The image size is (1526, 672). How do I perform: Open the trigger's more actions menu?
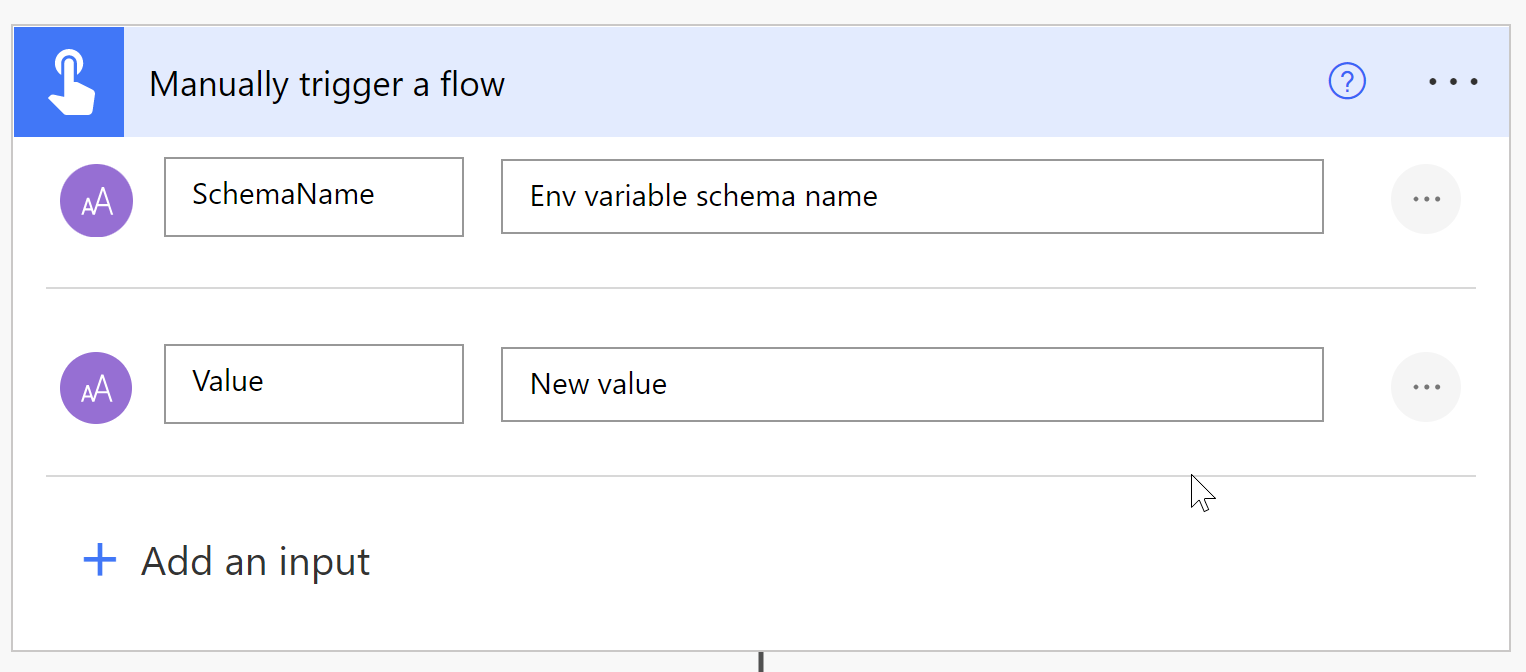[1452, 81]
